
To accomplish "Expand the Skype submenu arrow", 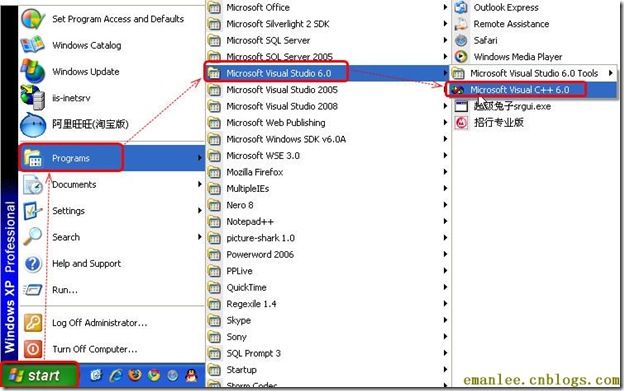I will click(445, 321).
